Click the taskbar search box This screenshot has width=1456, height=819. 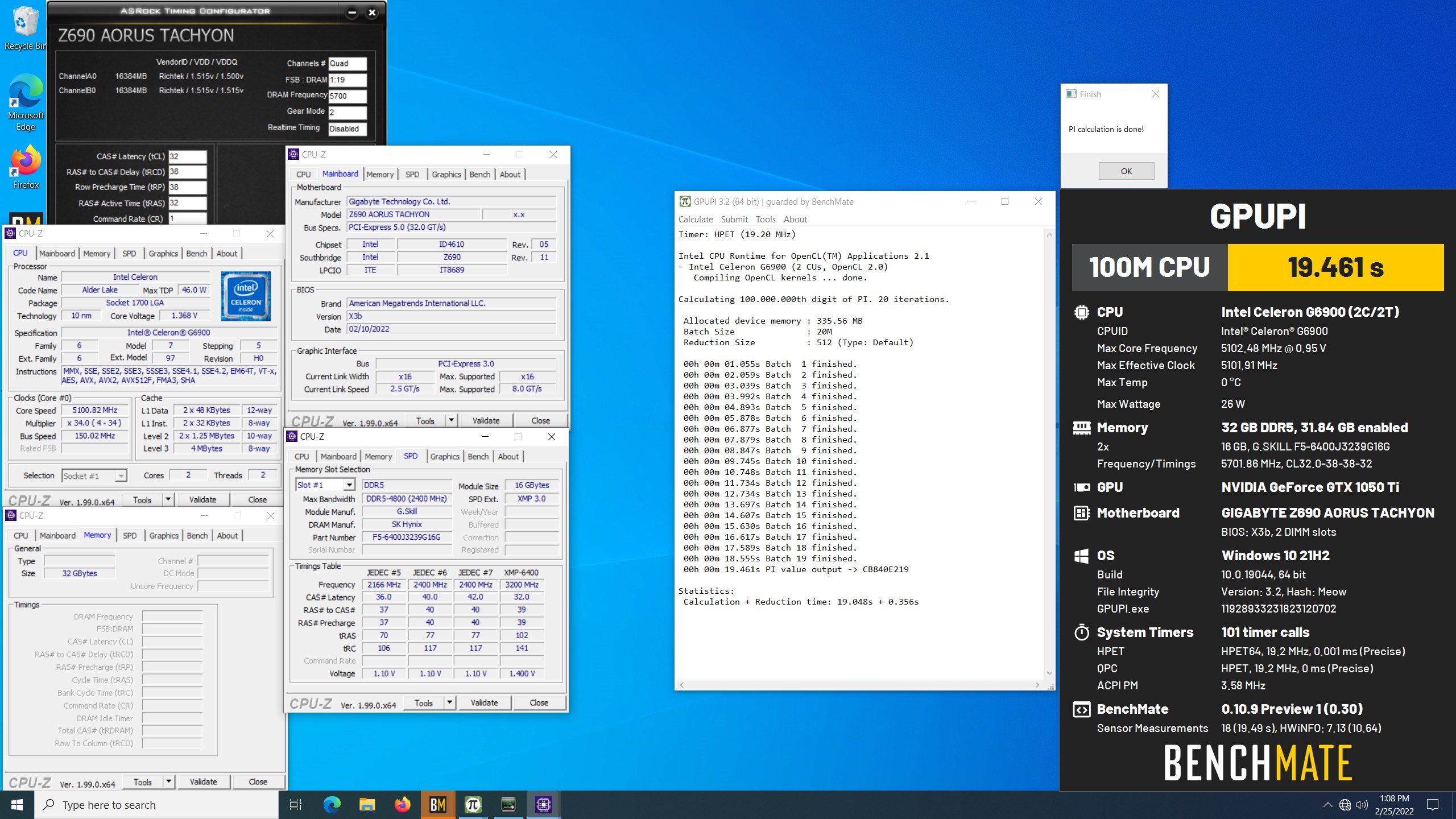pos(156,805)
